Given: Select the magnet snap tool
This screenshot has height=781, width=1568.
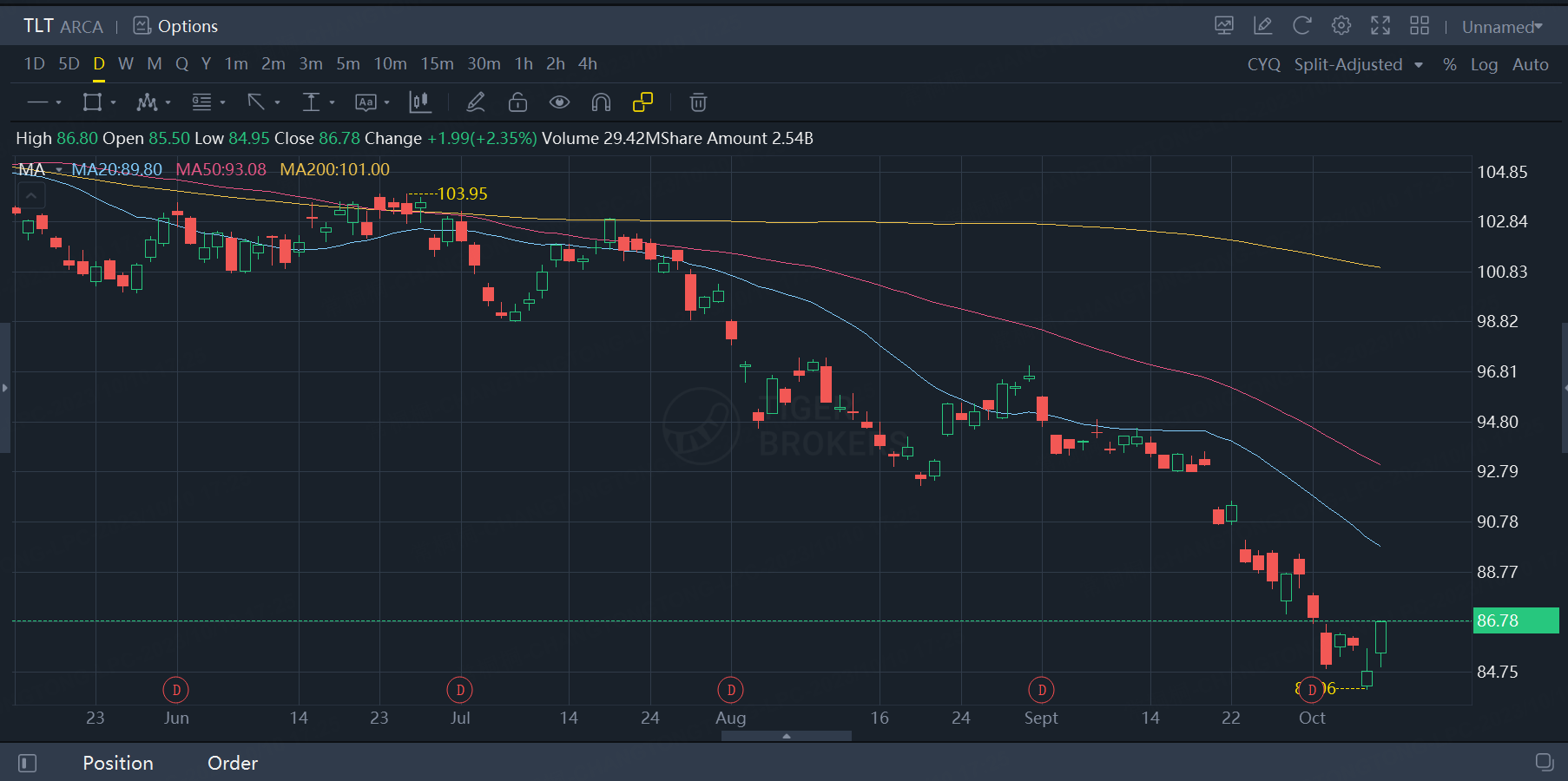Looking at the screenshot, I should point(601,103).
